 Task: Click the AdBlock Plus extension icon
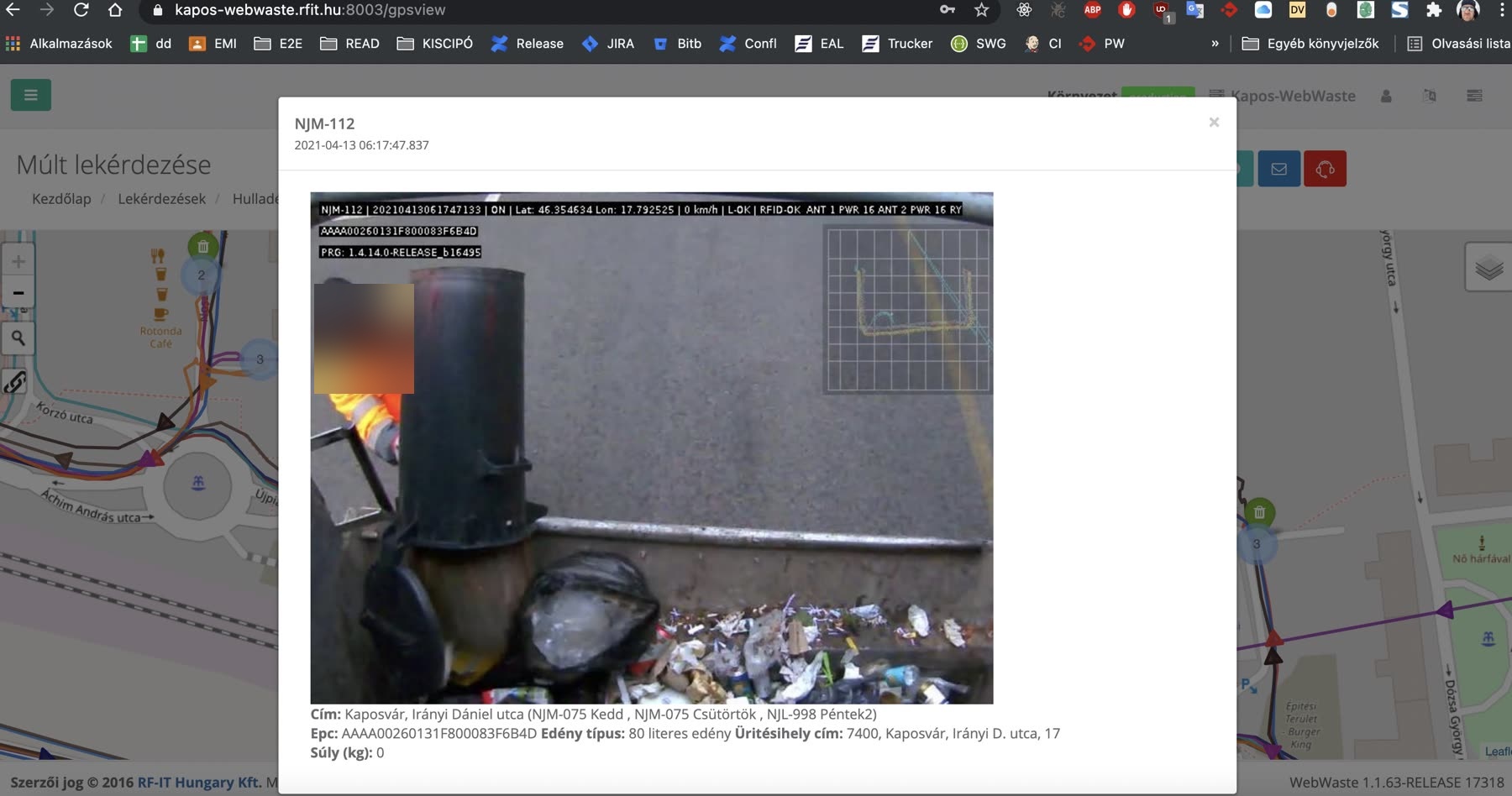coord(1092,10)
